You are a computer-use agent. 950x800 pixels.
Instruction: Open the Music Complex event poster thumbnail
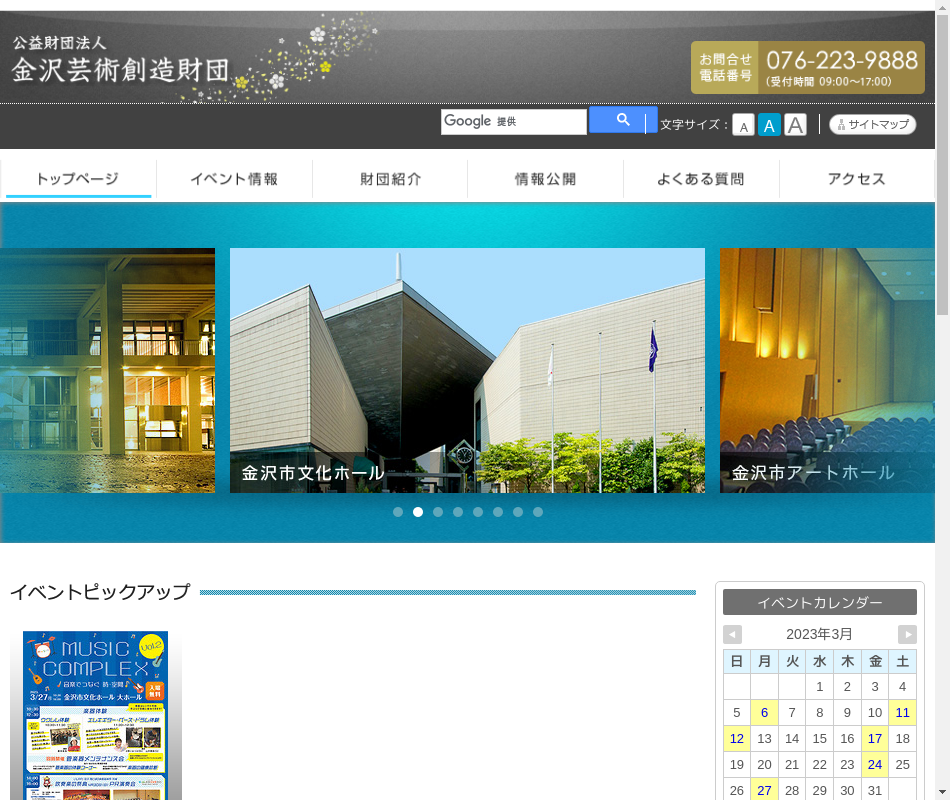click(x=95, y=714)
